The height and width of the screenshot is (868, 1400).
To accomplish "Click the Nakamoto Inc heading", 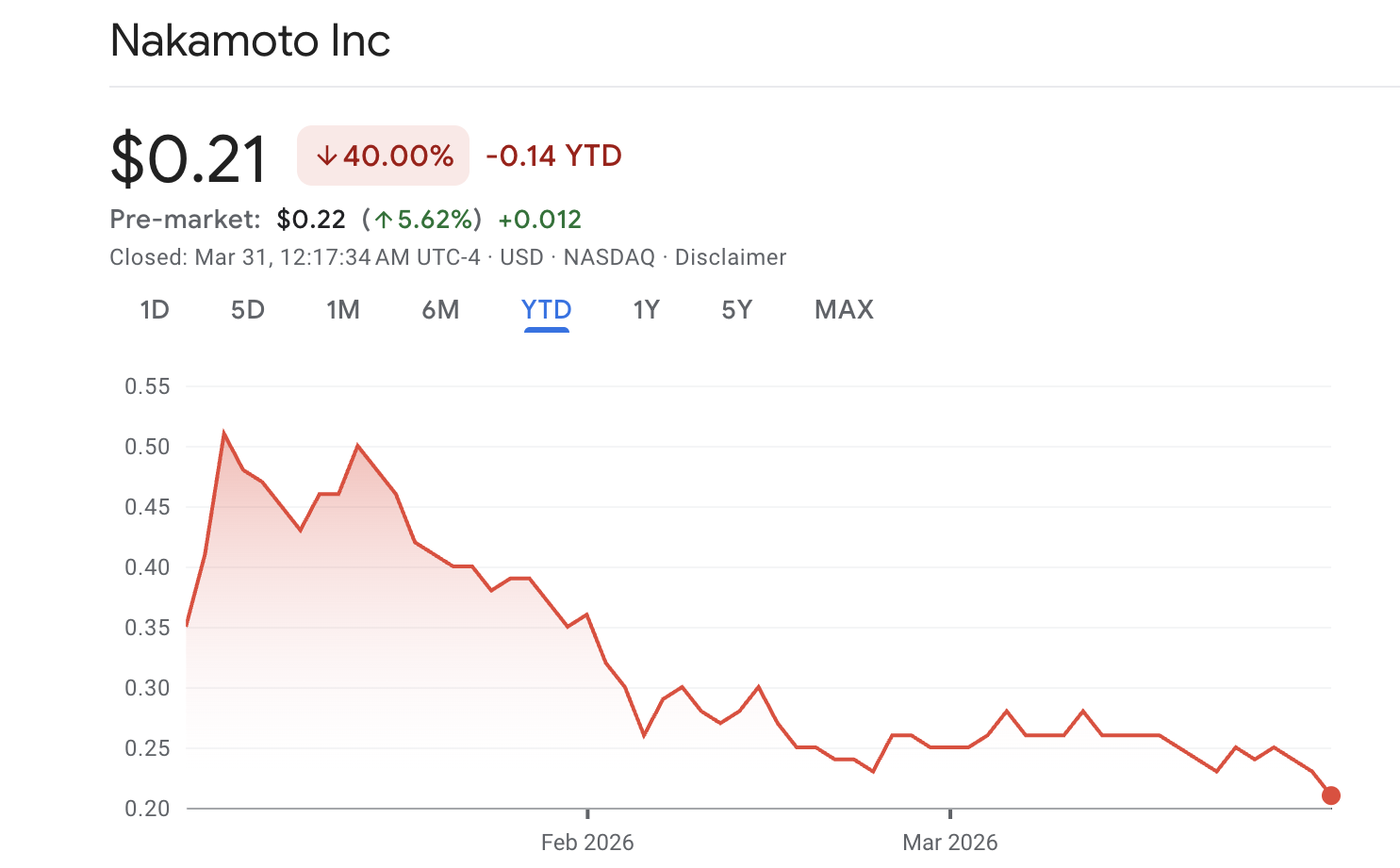I will pos(250,41).
